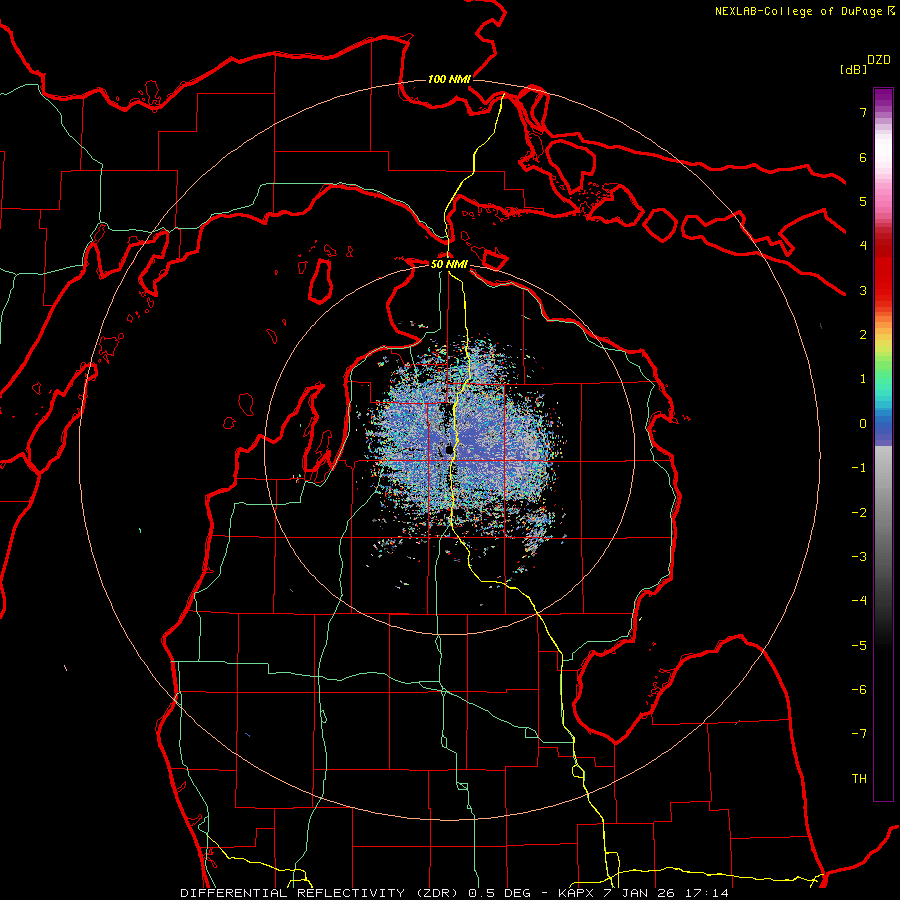Click the 4 value on color scale

[863, 246]
